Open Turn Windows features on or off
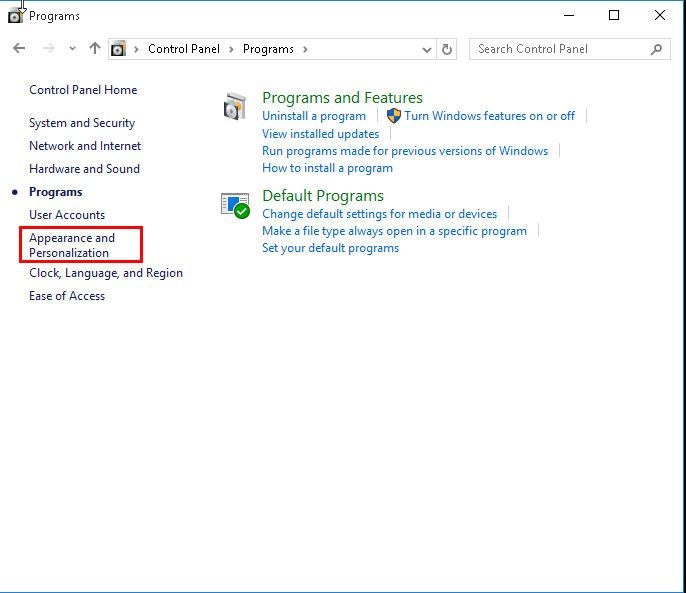The image size is (686, 593). coord(489,116)
